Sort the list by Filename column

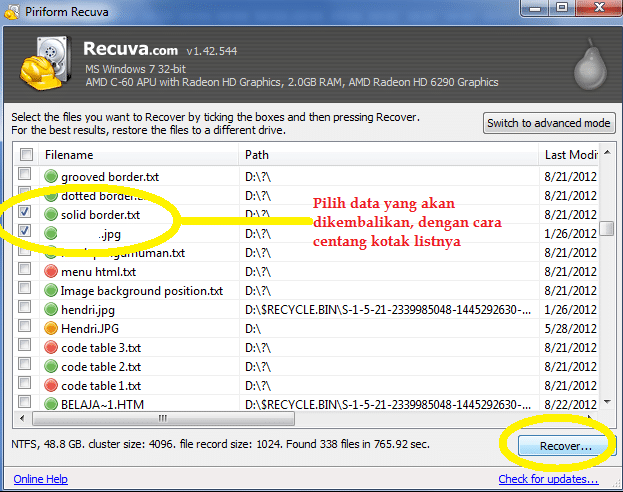(139, 155)
